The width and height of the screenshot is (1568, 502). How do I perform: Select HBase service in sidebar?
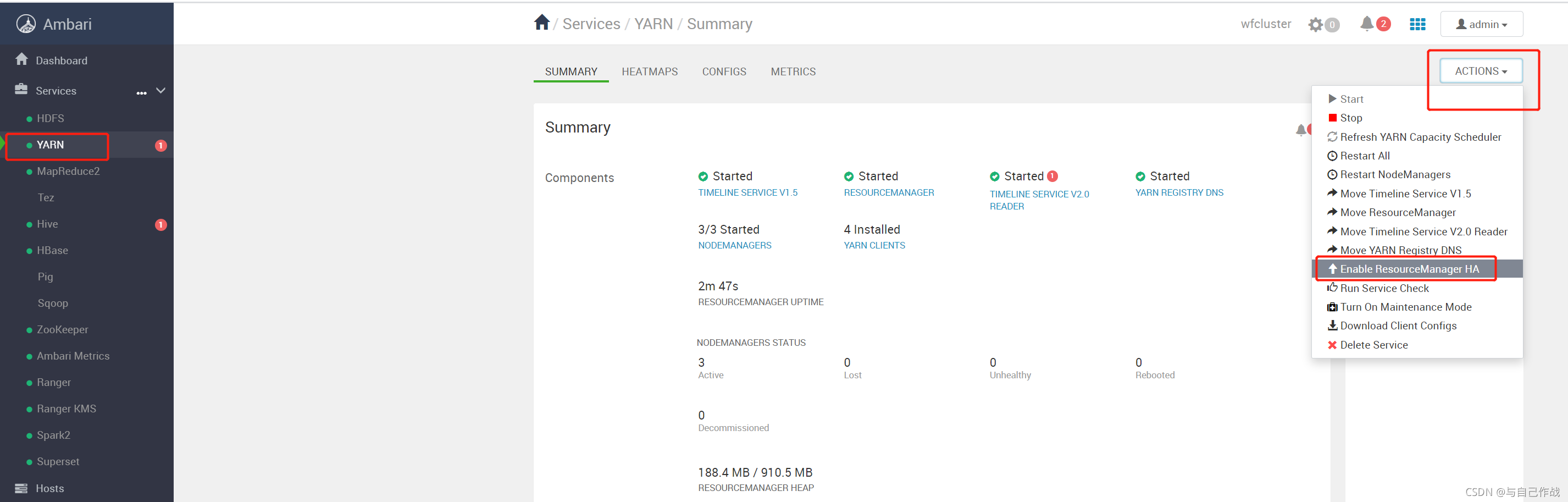pos(52,250)
